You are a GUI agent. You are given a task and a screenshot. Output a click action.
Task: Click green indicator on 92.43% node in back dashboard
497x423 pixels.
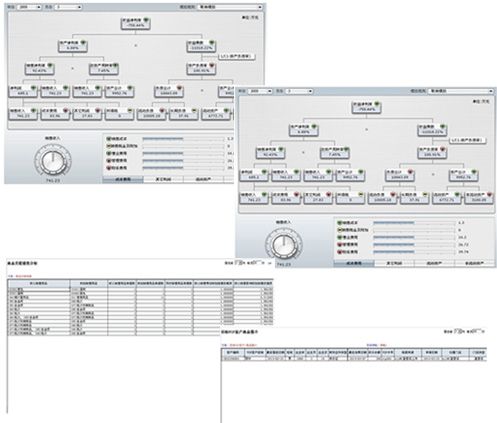(50, 65)
